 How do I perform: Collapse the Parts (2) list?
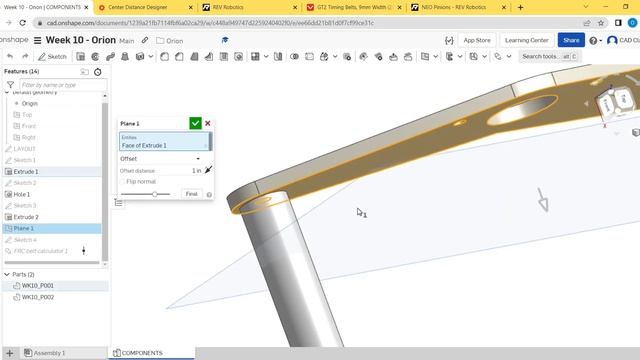click(x=7, y=274)
